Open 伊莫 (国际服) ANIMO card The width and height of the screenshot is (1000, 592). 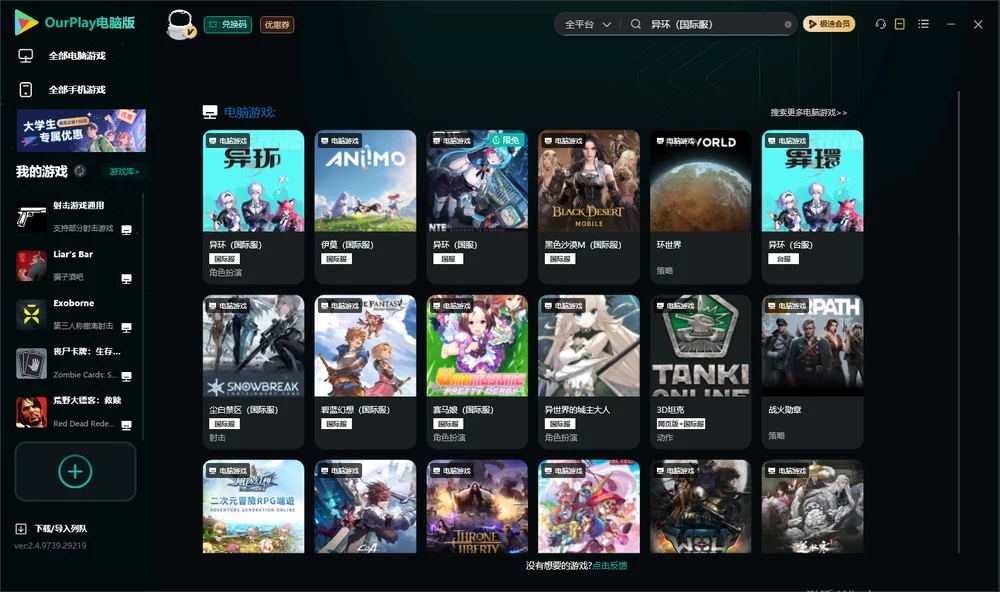(365, 207)
